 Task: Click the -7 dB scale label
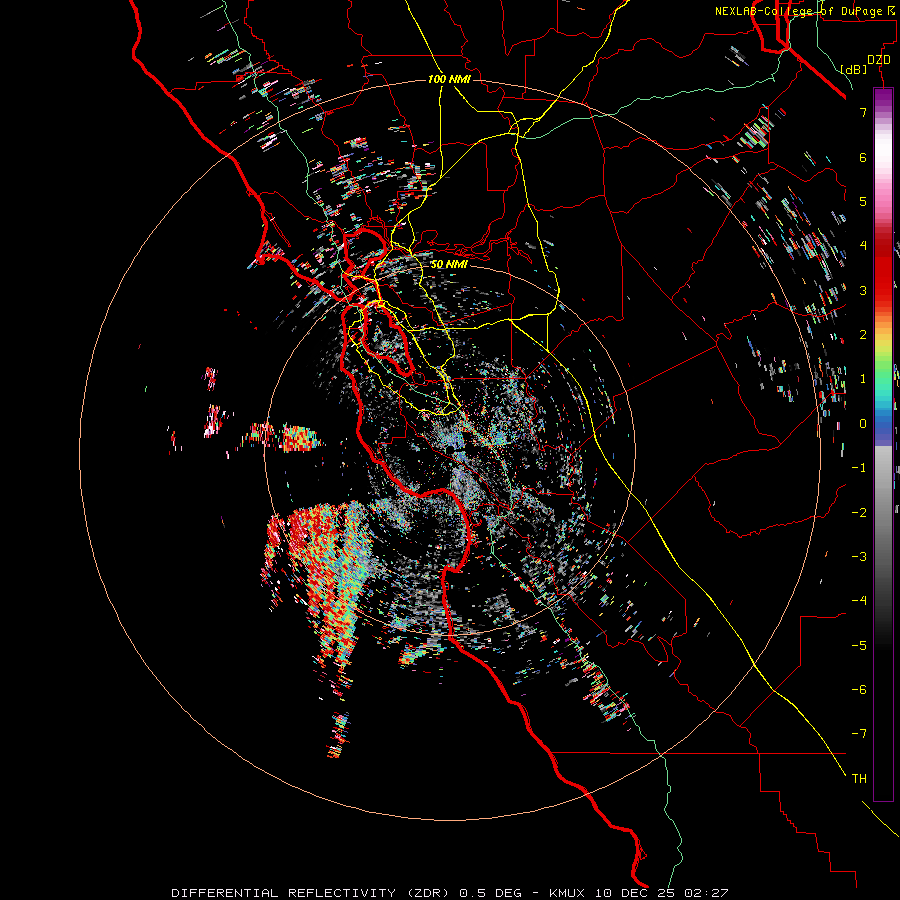click(x=859, y=734)
